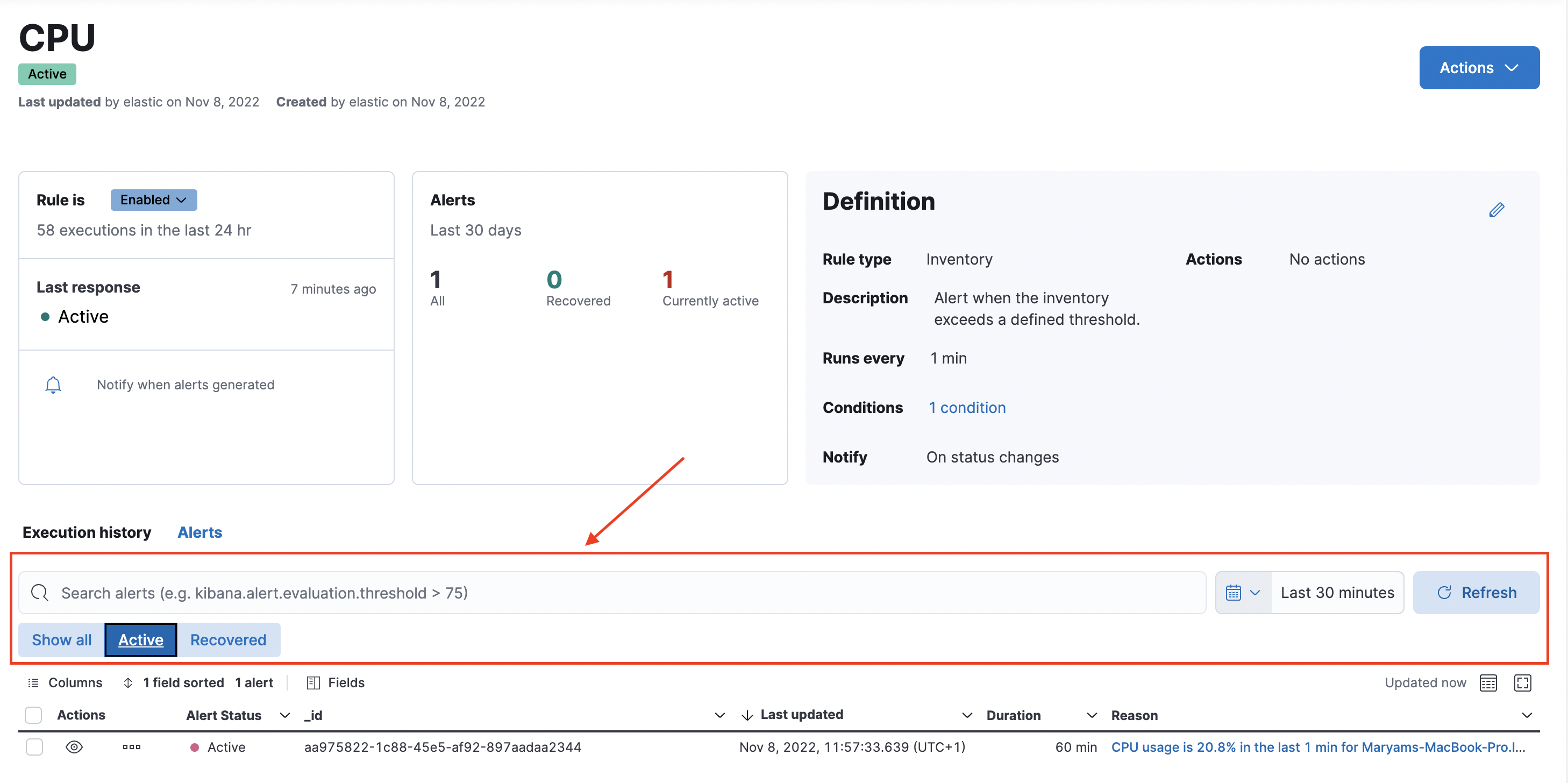Click into the Search alerts input field
This screenshot has height=783, width=1568.
pyautogui.click(x=609, y=593)
